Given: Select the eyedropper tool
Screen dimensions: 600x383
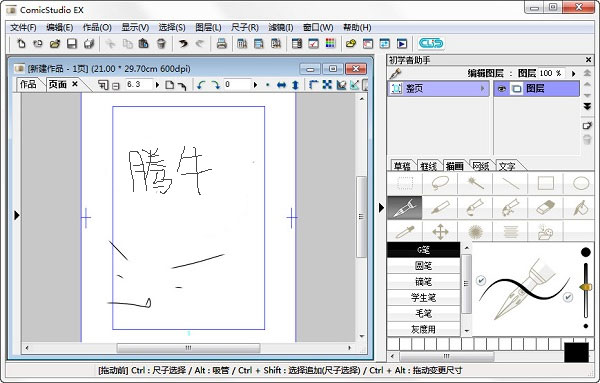Looking at the screenshot, I should pyautogui.click(x=405, y=231).
